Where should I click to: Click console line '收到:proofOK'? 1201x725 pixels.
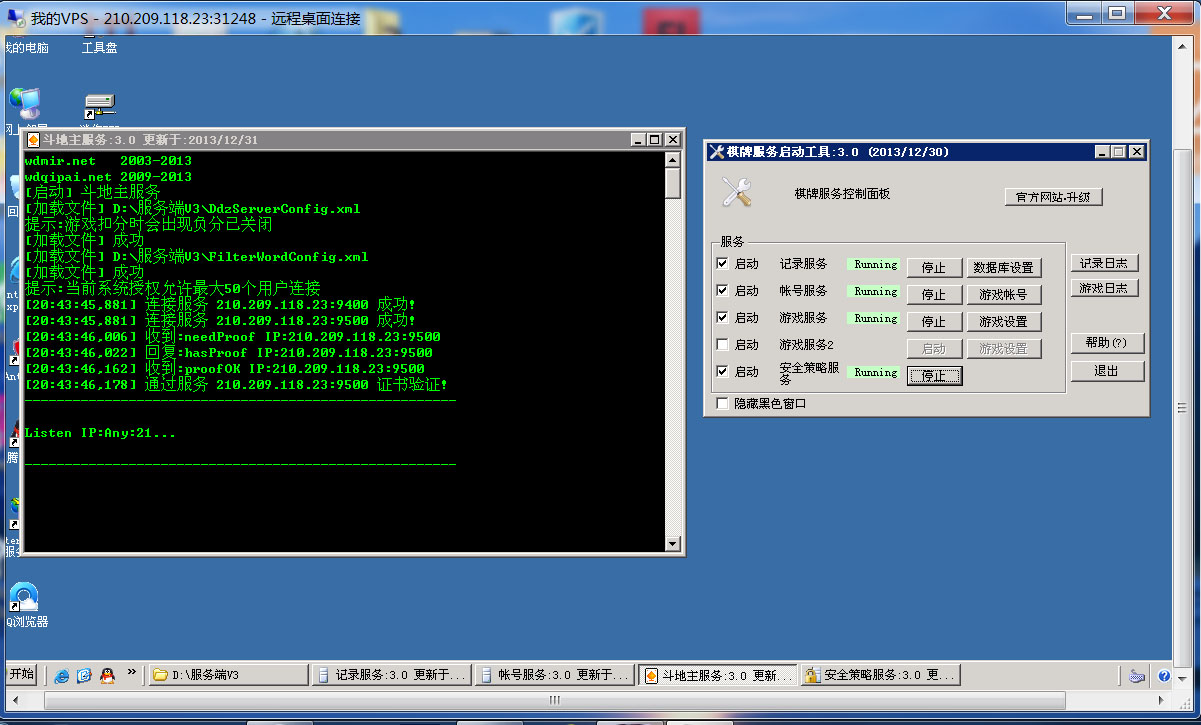[224, 369]
